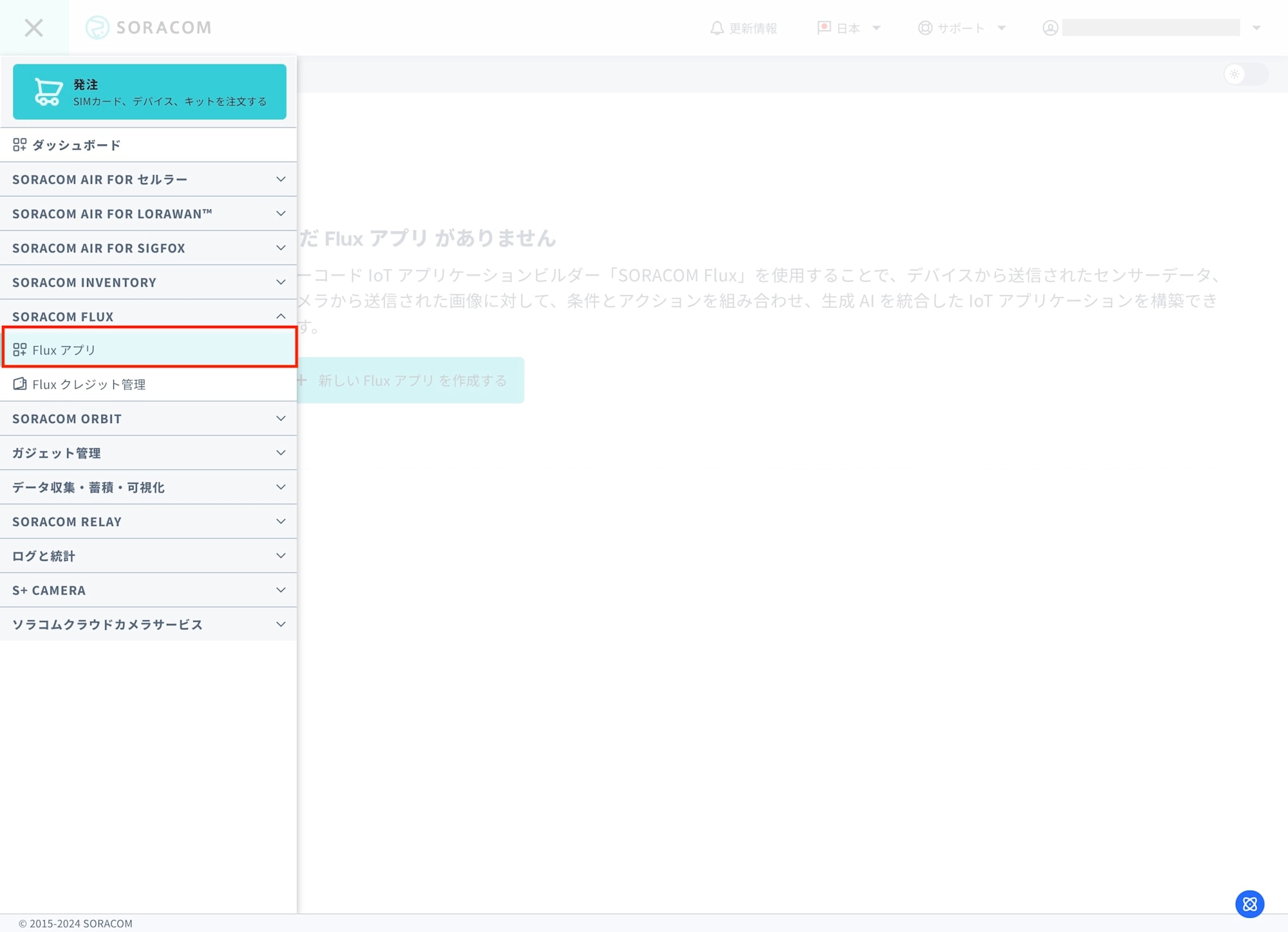Open the account dropdown arrow
The image size is (1288, 932).
point(1256,28)
